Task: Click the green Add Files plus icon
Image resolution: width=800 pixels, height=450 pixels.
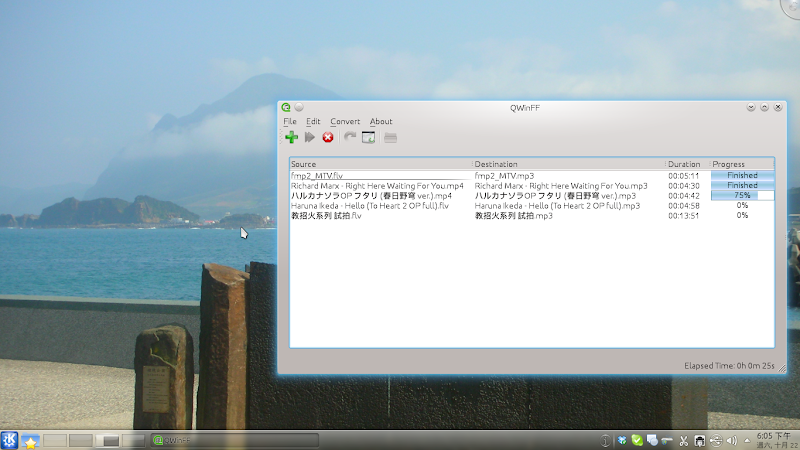Action: (x=291, y=137)
